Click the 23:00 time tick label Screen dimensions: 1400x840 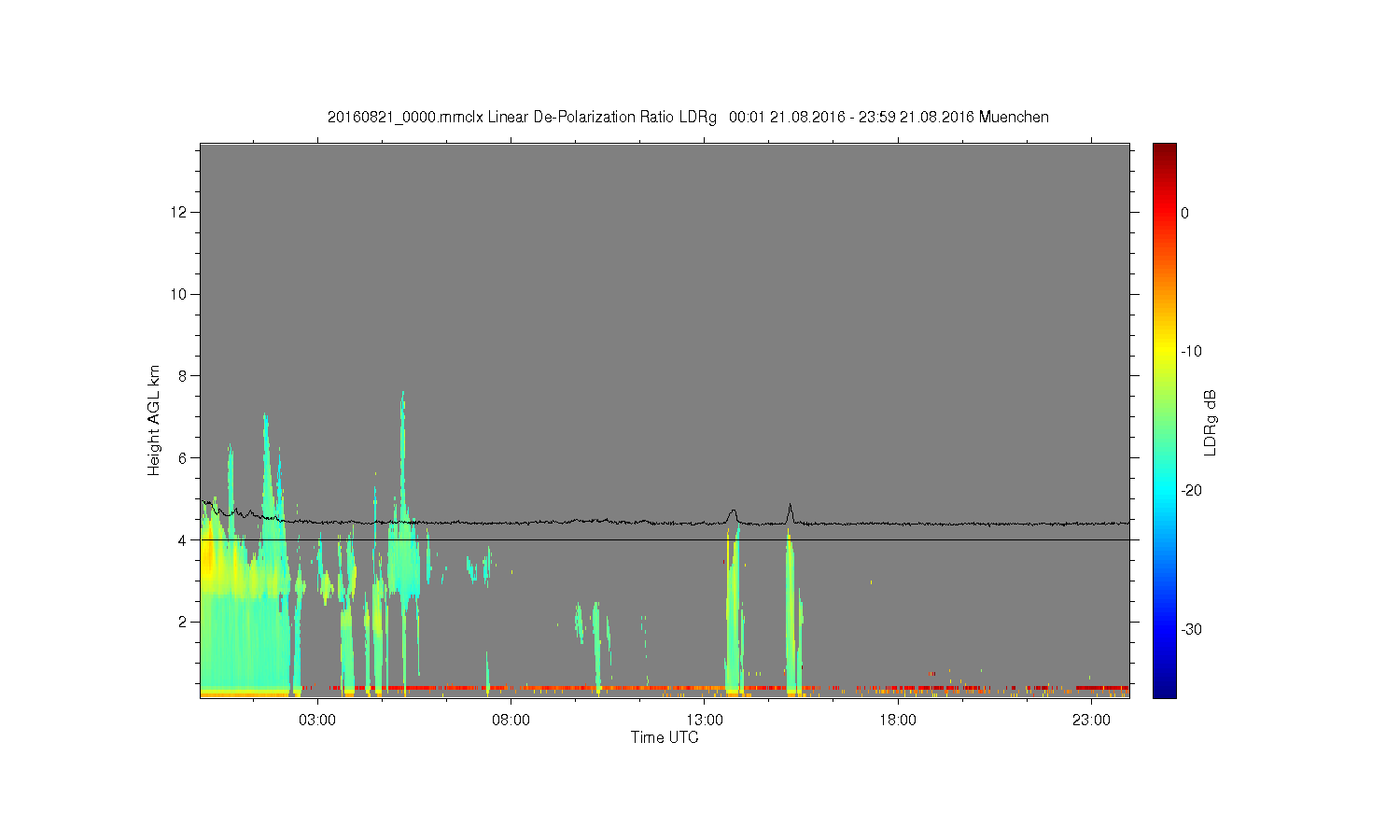pyautogui.click(x=1091, y=721)
